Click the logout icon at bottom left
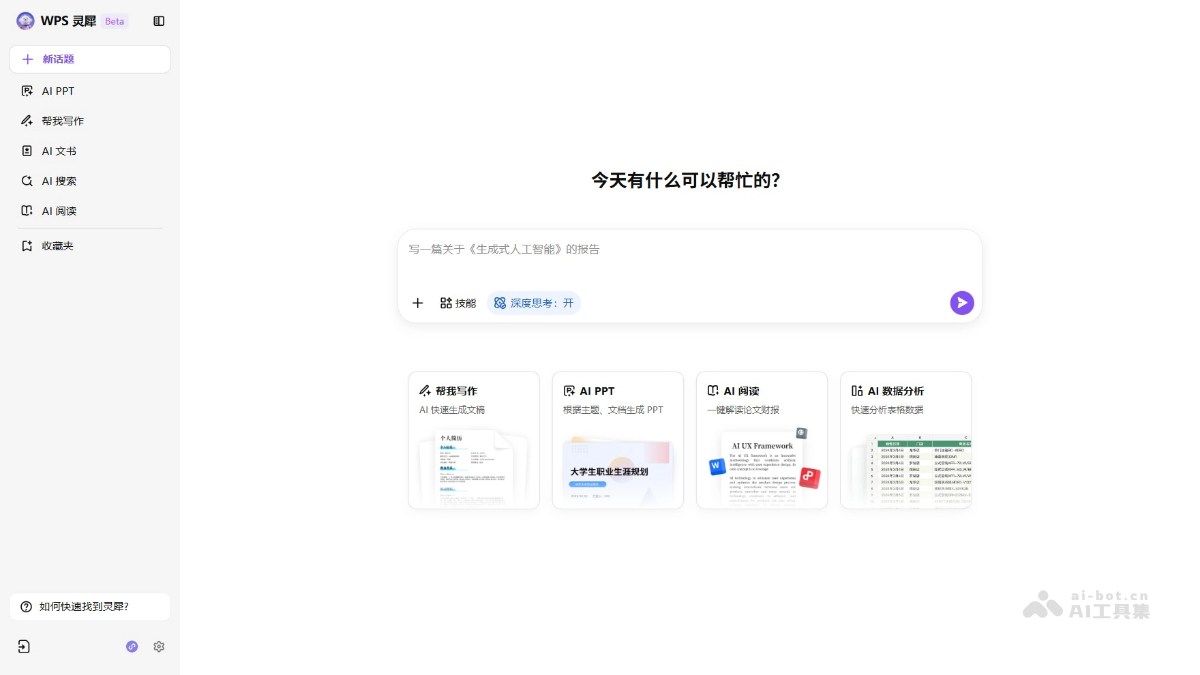The image size is (1200, 675). click(23, 646)
